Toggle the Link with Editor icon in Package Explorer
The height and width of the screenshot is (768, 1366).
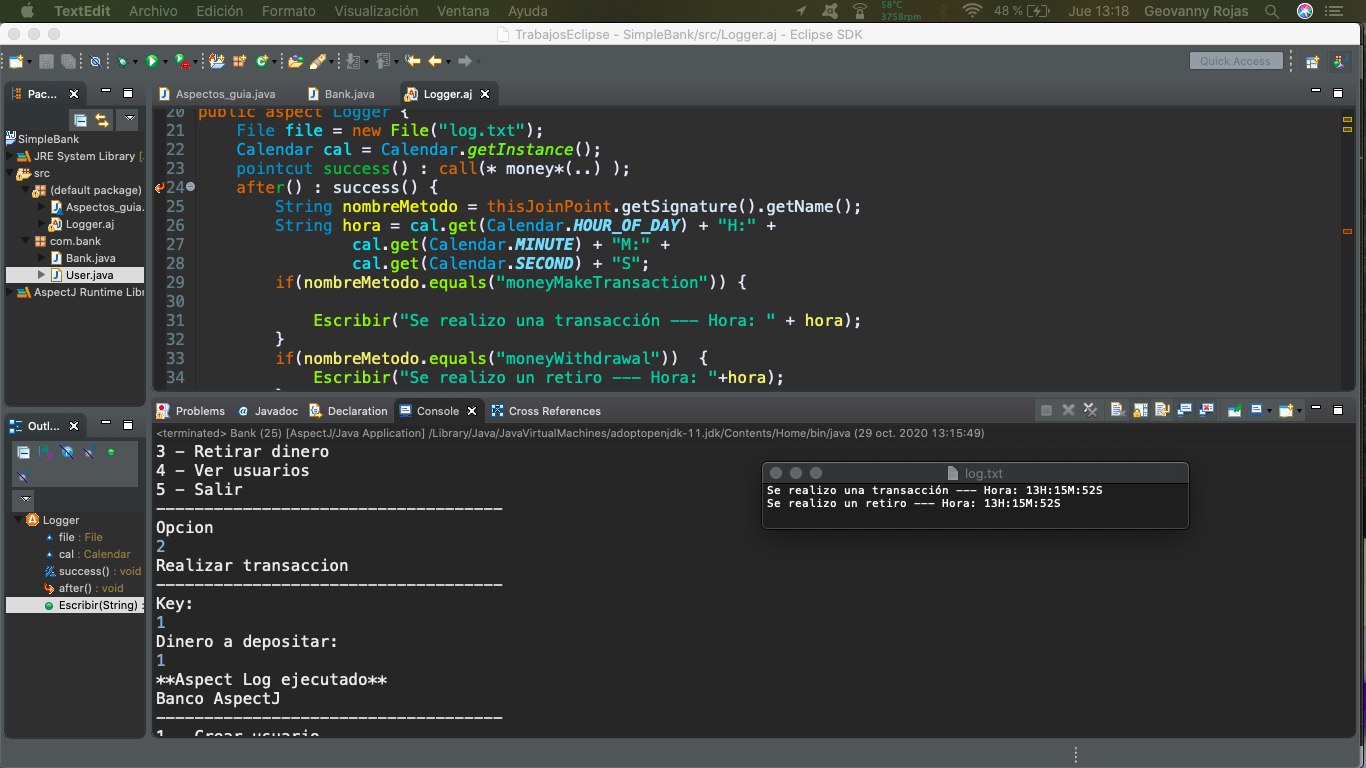(x=101, y=121)
